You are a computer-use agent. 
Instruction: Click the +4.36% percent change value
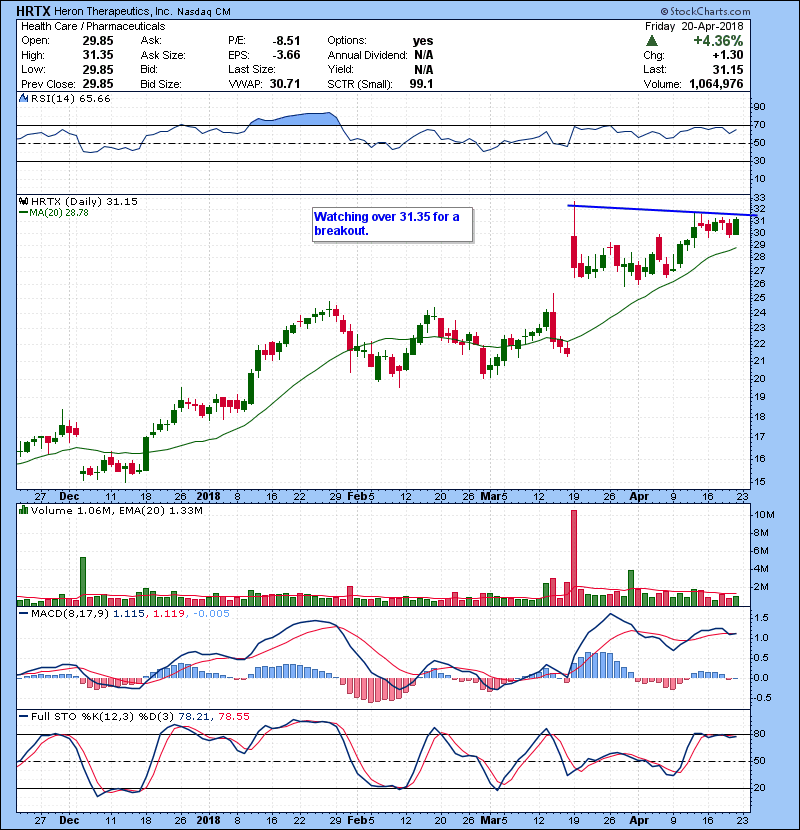718,41
